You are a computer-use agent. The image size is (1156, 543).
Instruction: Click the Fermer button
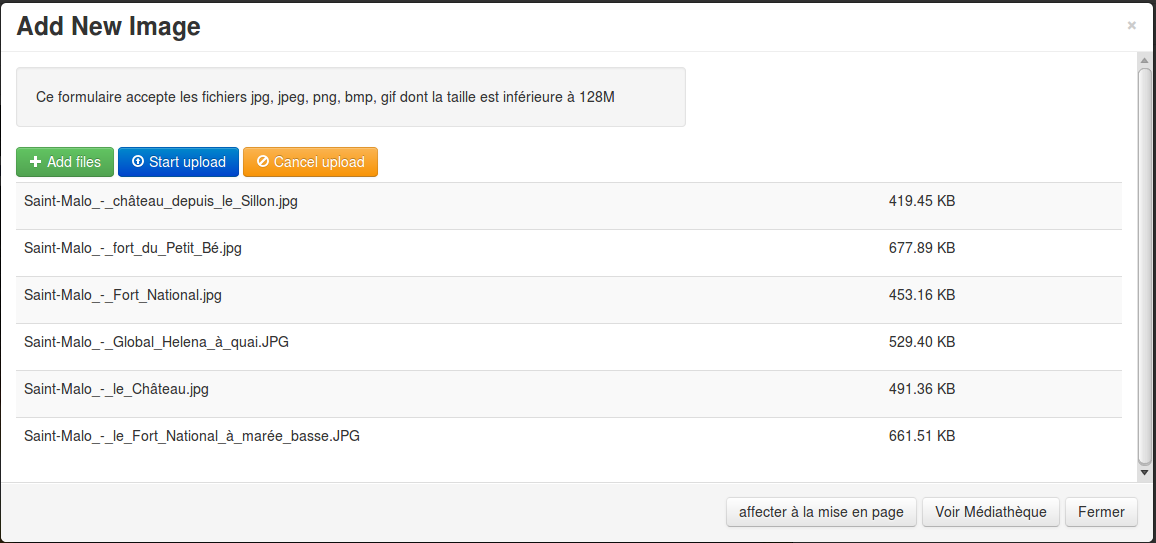1101,512
